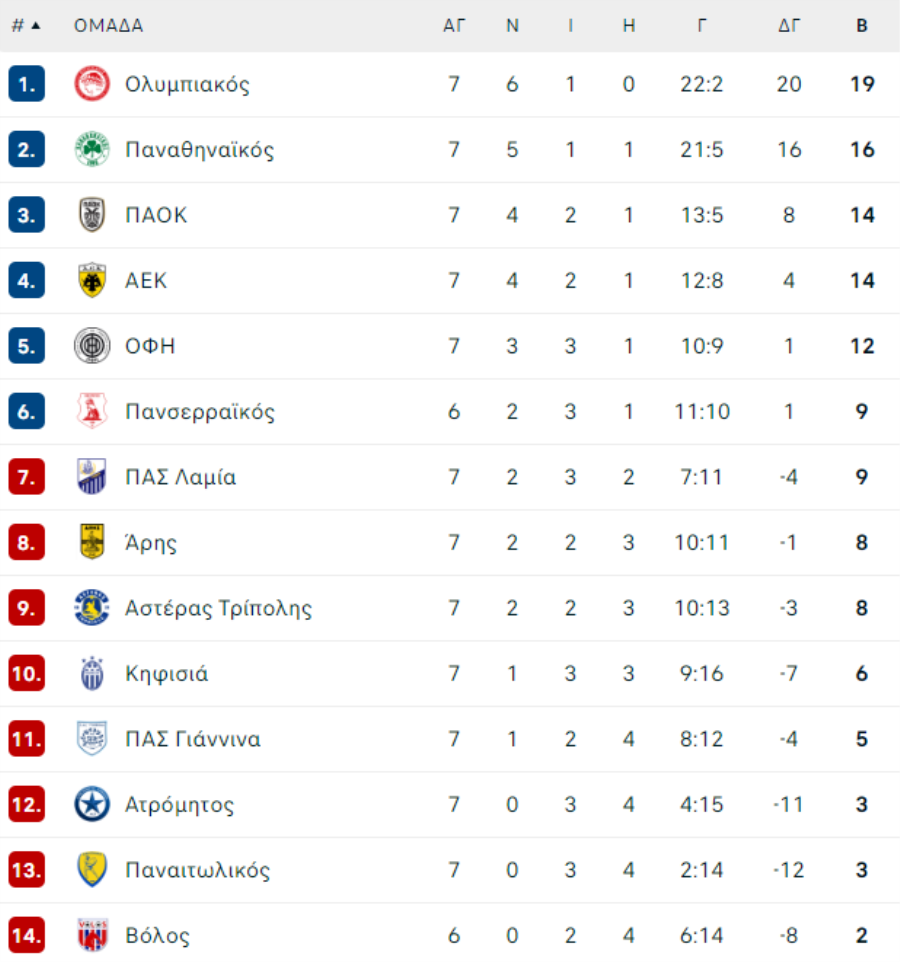Screen dimensions: 900x962
Task: Click the Αστέρας Τρίπολης team logo
Action: pos(92,608)
